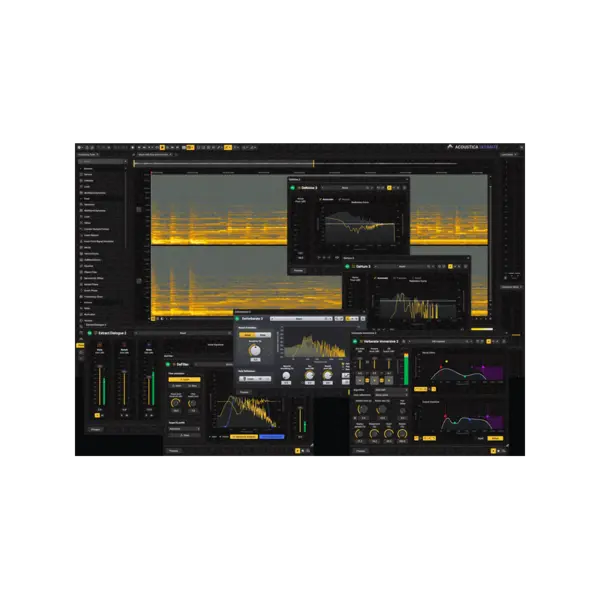The image size is (600, 600).
Task: Click the spectrogram vertical scrollbar
Action: point(490,245)
